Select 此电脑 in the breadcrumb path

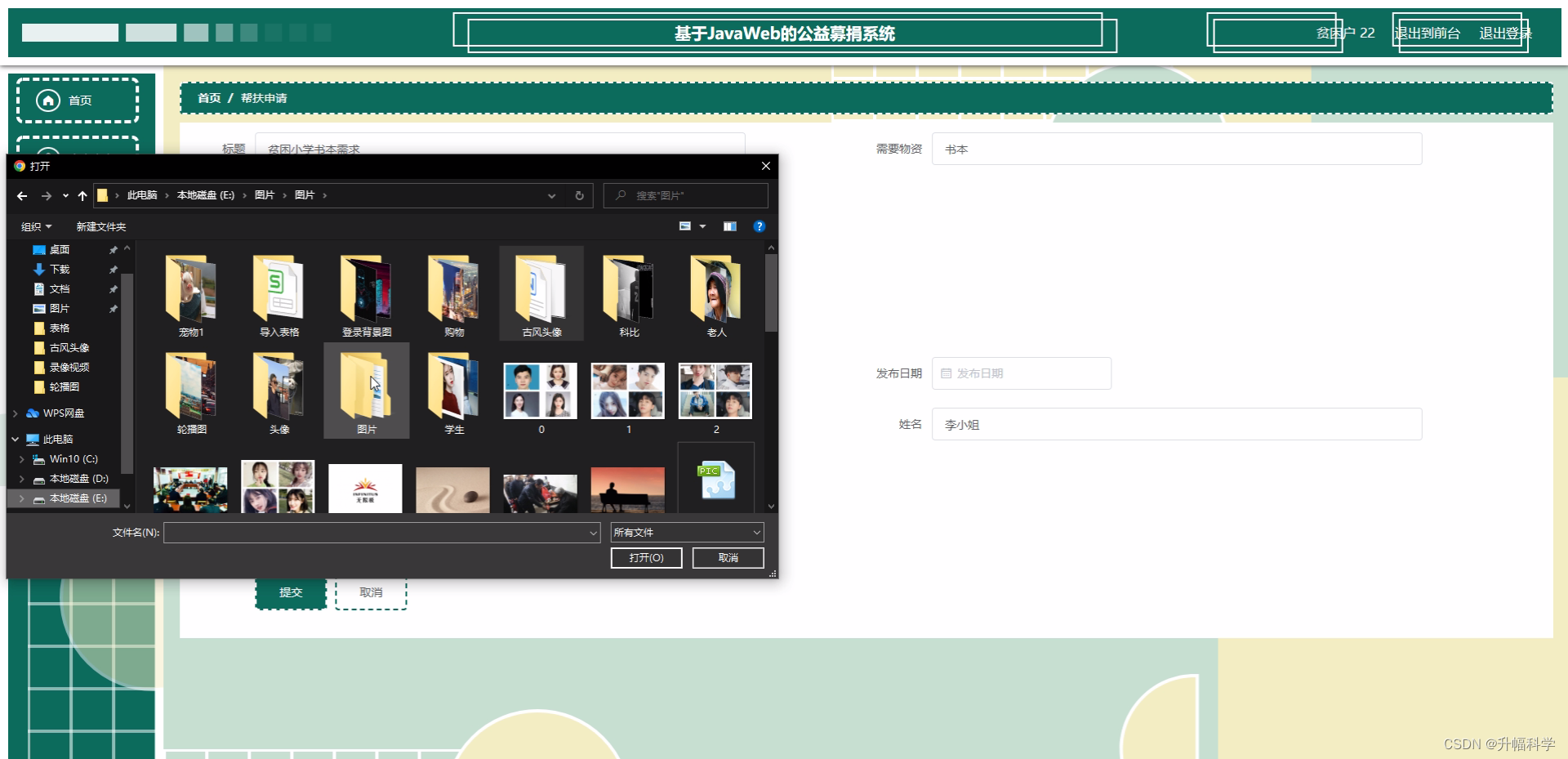click(144, 195)
